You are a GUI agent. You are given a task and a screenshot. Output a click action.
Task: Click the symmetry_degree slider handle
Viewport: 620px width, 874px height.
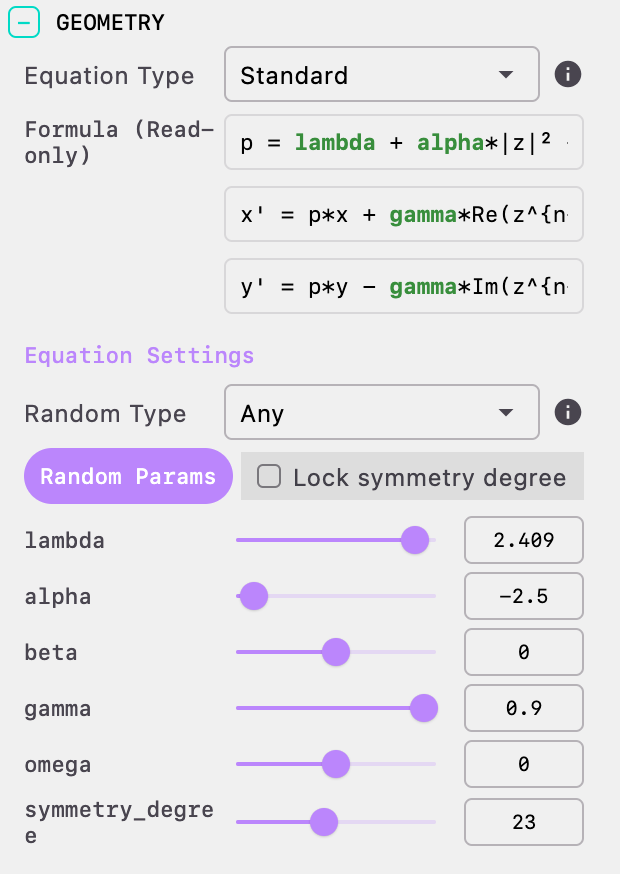(324, 822)
